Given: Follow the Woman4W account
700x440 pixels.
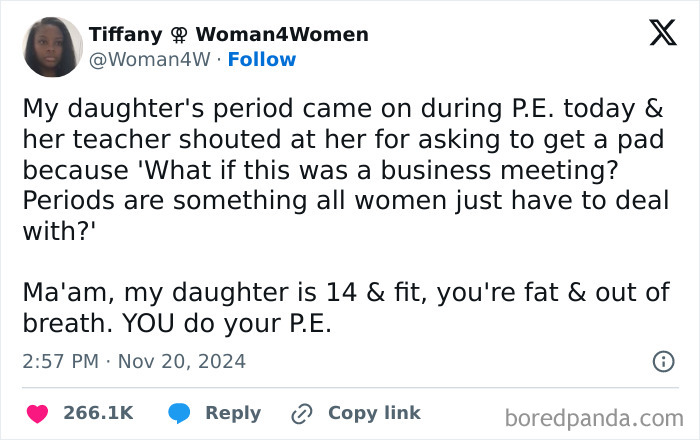Looking at the screenshot, I should click(x=262, y=59).
